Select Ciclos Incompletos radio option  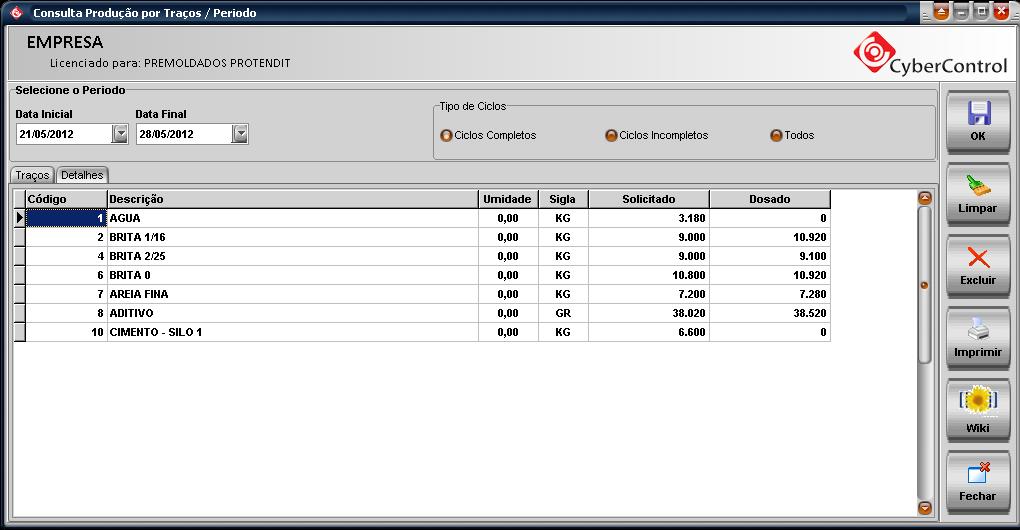click(x=611, y=136)
